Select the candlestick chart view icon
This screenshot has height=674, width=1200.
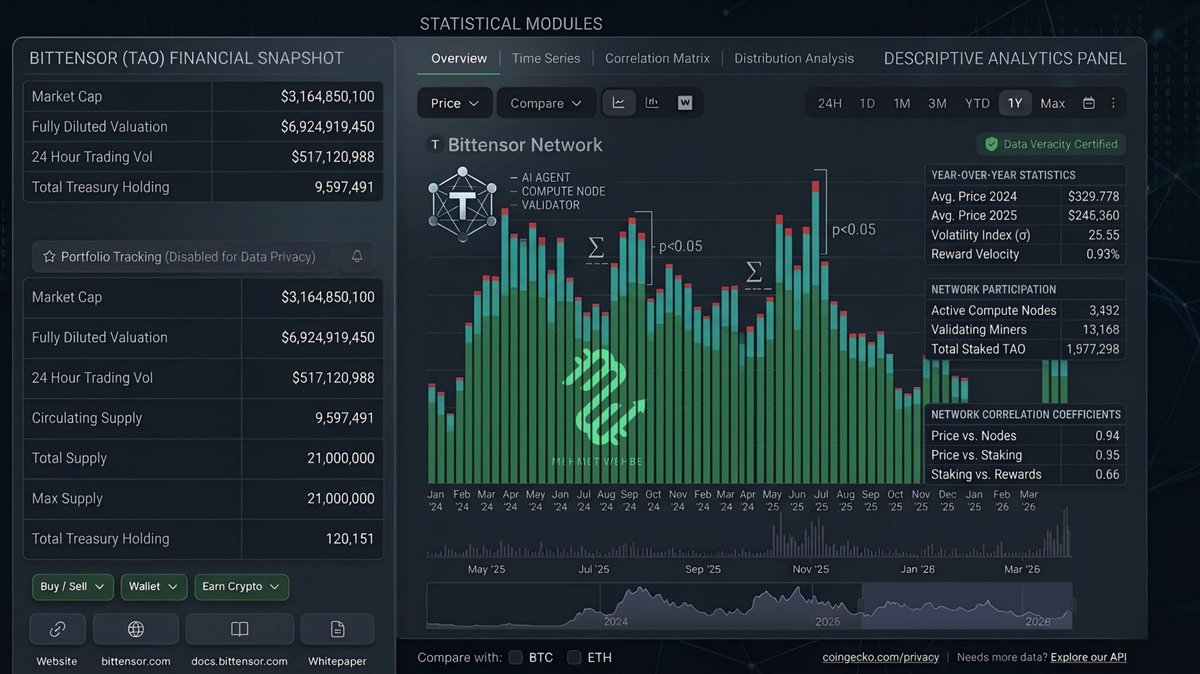coord(652,103)
